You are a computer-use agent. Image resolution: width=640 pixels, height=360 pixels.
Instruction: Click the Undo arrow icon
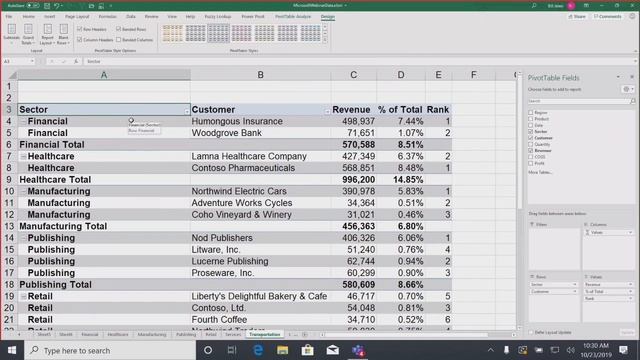click(x=57, y=6)
